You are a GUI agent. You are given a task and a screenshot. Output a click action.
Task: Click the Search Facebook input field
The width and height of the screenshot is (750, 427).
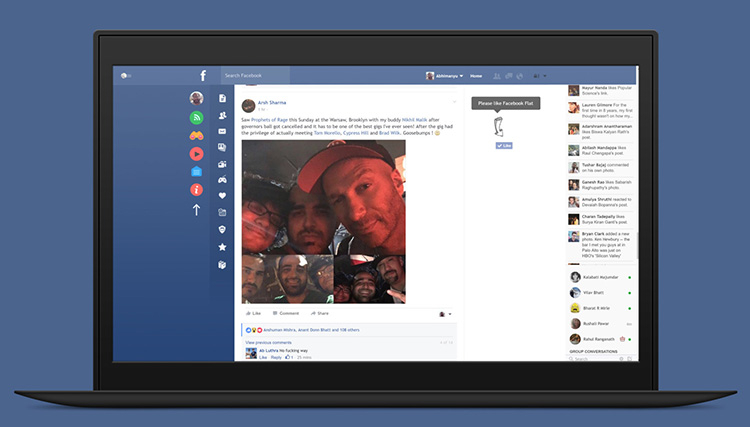pyautogui.click(x=254, y=75)
